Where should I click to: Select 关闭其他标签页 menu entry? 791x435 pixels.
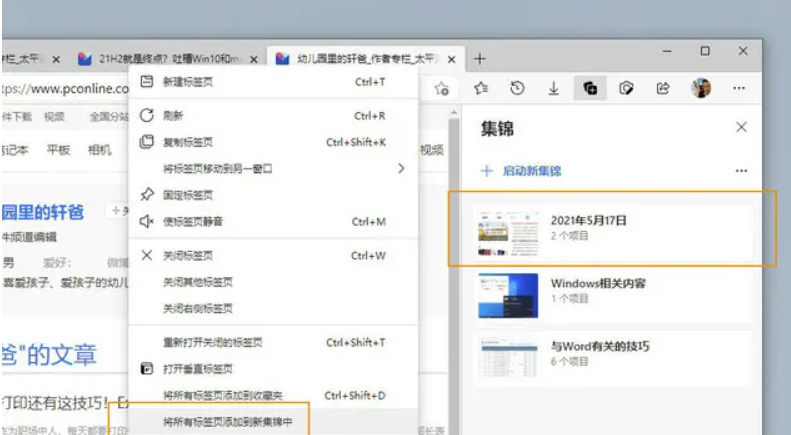(x=273, y=282)
